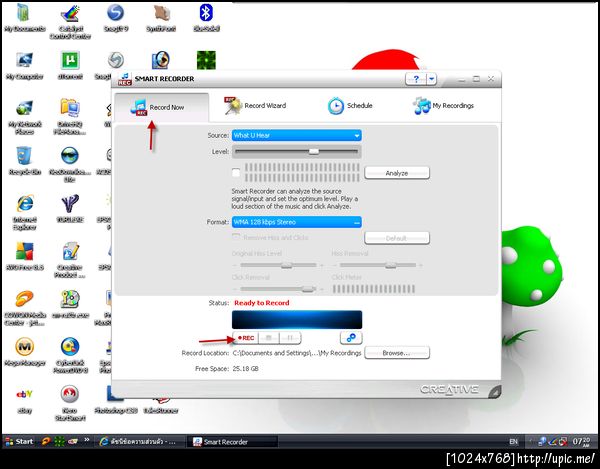
Task: Select the AVG Free 8.5 desktop icon
Action: tap(24, 256)
